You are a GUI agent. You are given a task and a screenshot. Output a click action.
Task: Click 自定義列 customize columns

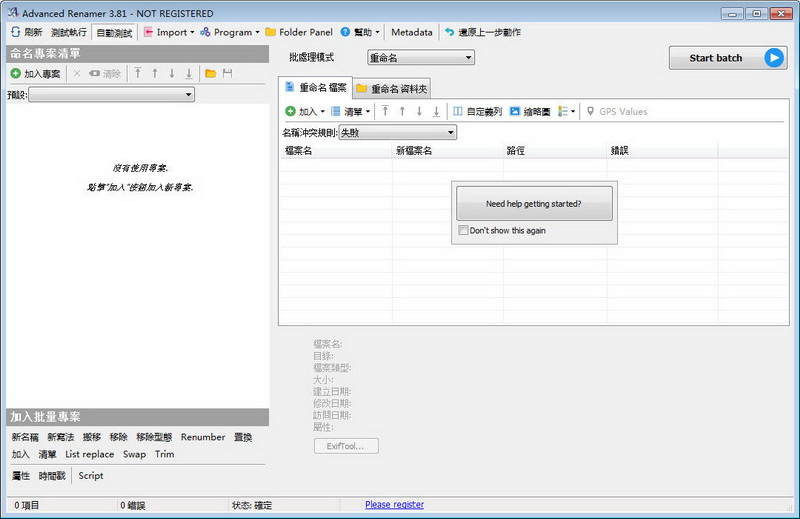[478, 111]
